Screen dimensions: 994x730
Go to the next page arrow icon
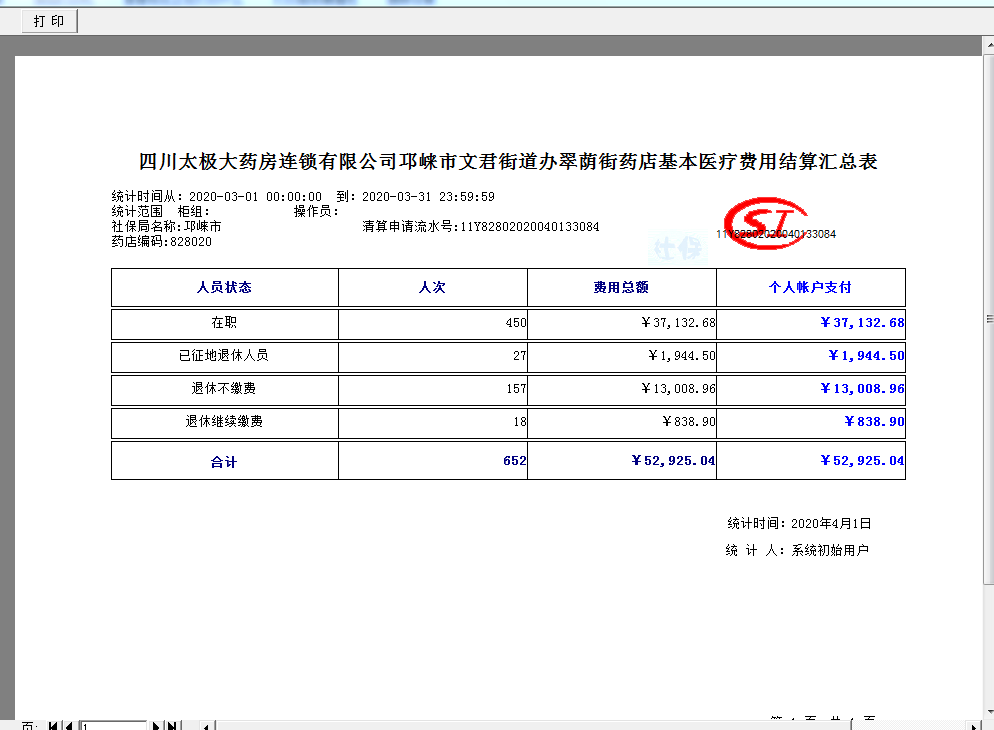point(155,726)
